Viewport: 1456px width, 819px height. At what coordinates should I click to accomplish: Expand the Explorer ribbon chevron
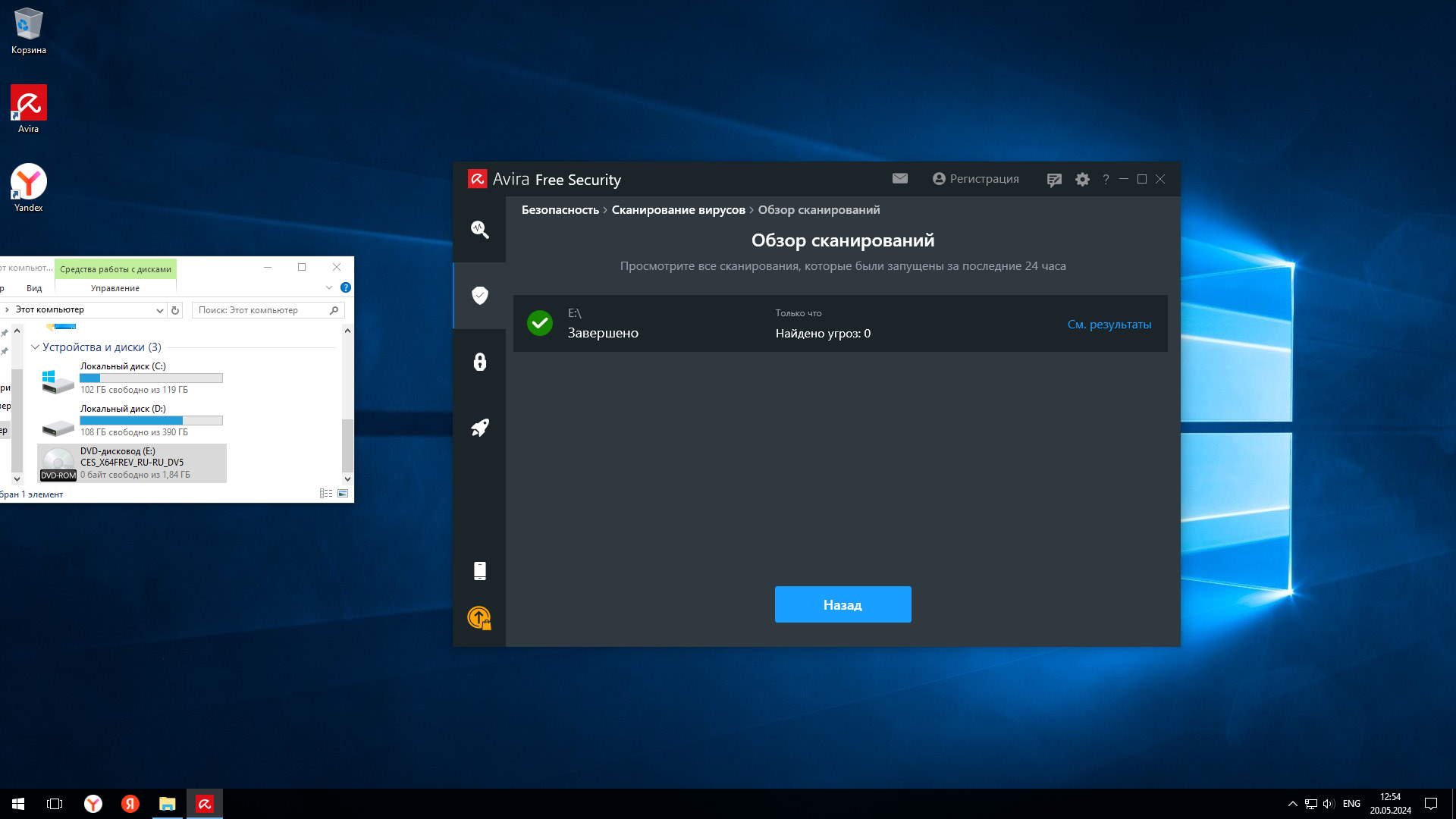[329, 287]
